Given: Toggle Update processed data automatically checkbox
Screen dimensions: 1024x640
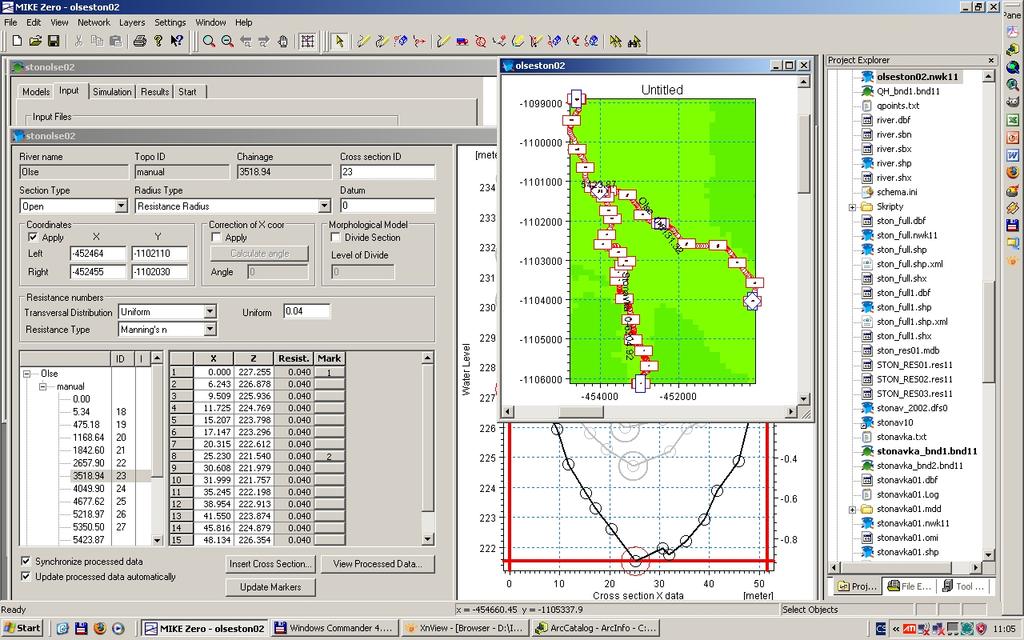Looking at the screenshot, I should 25,577.
